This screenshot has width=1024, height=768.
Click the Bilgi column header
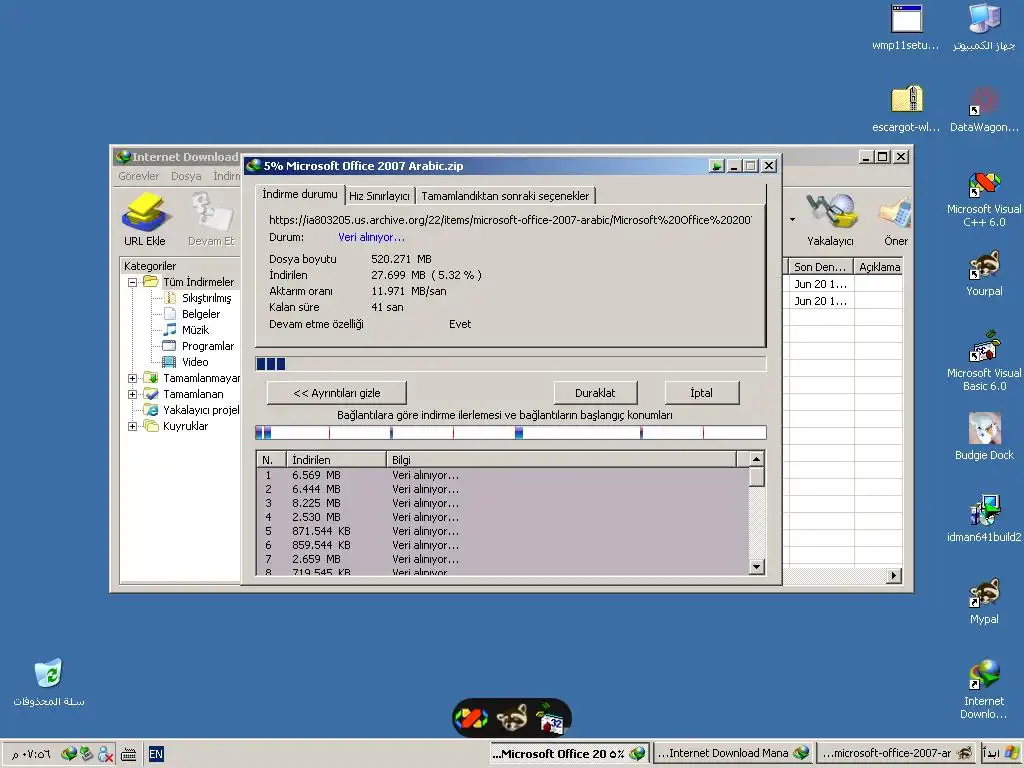pyautogui.click(x=562, y=460)
